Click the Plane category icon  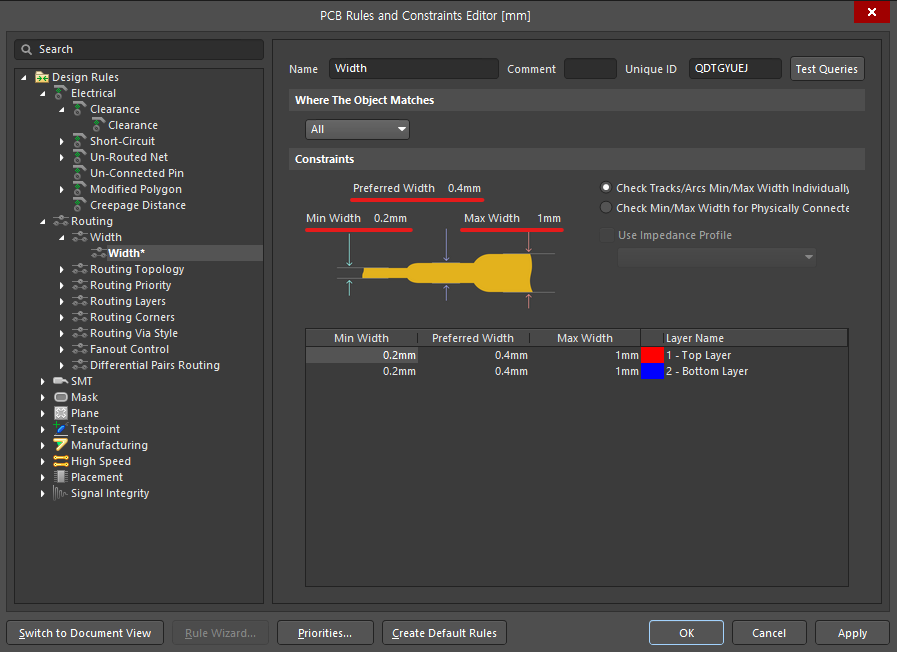click(x=61, y=413)
